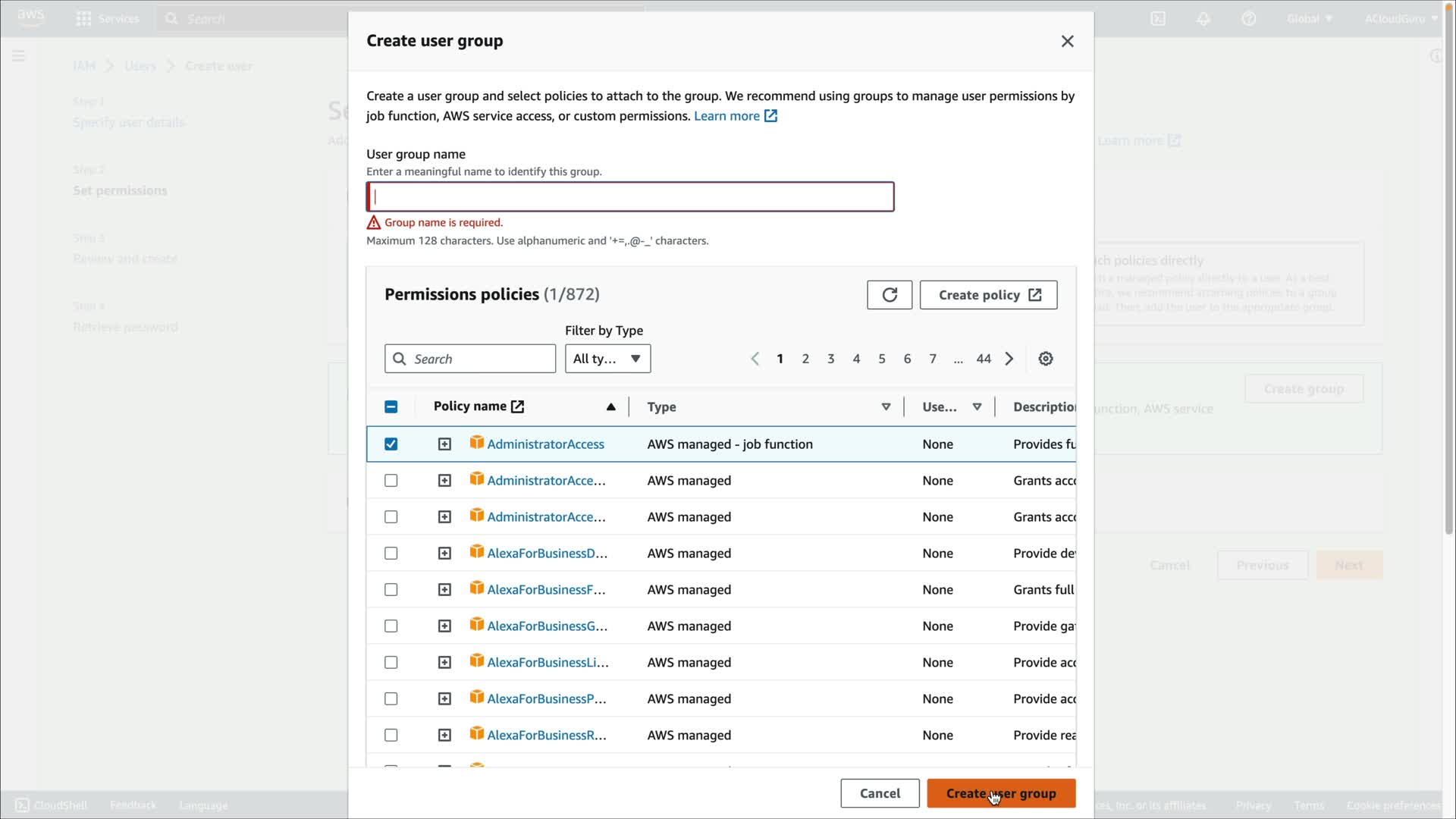1456x819 pixels.
Task: Expand the AdministratorAccess policy details
Action: [x=444, y=444]
